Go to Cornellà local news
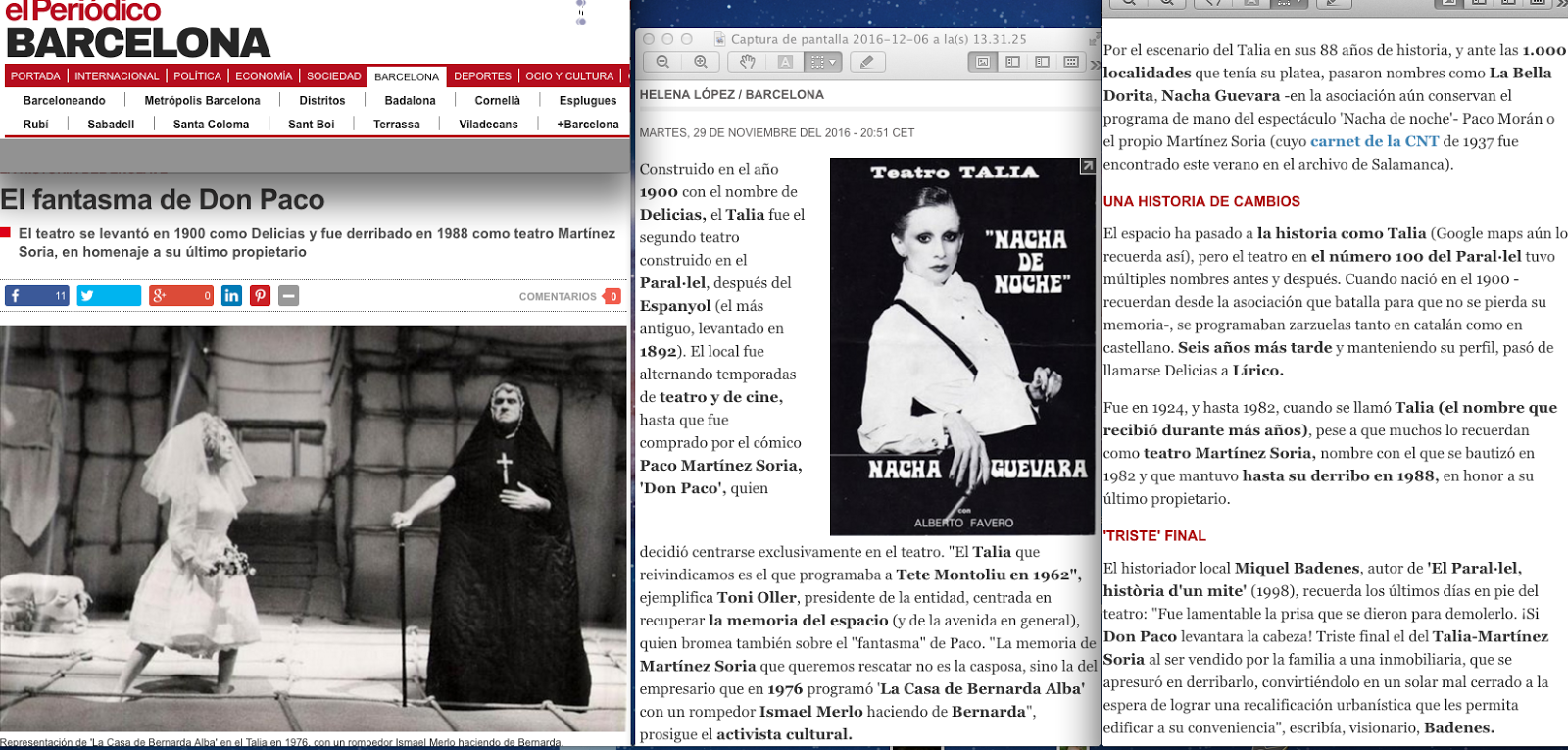Viewport: 1568px width, 750px height. pos(498,101)
